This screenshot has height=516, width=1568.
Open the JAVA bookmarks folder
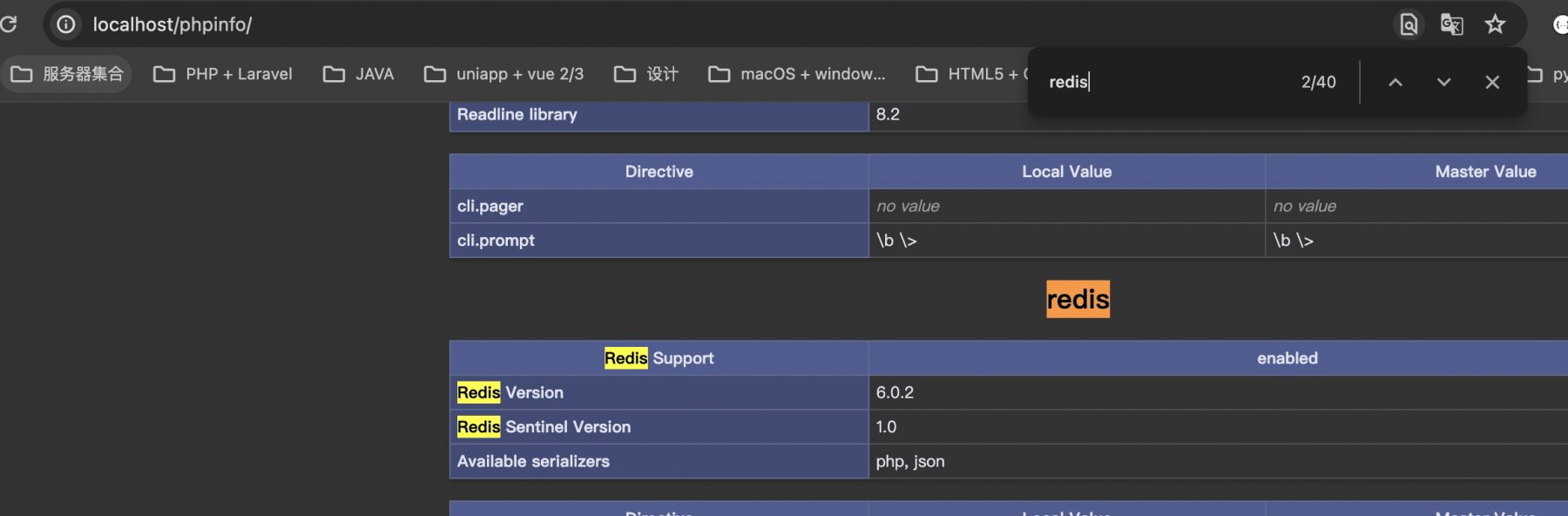tap(359, 74)
